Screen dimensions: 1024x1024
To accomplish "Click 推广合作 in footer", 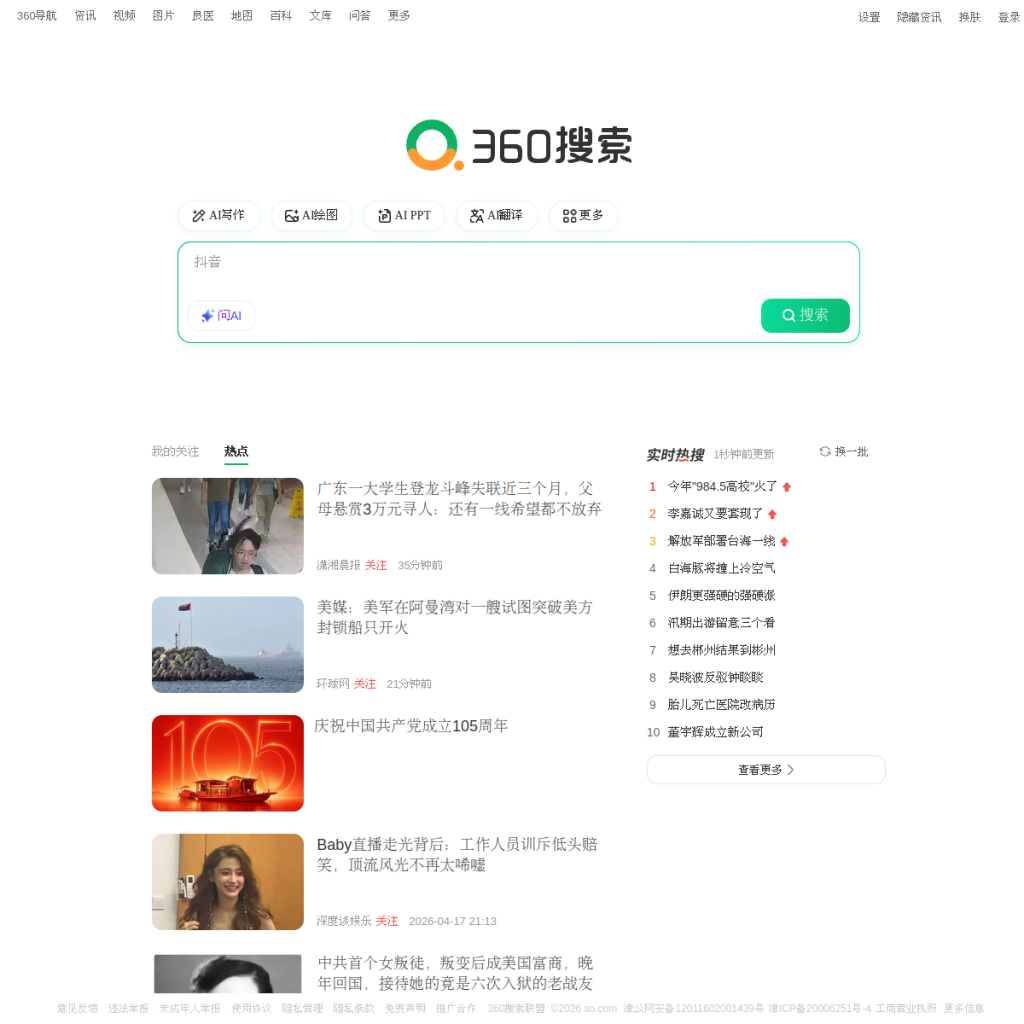I will [456, 1008].
